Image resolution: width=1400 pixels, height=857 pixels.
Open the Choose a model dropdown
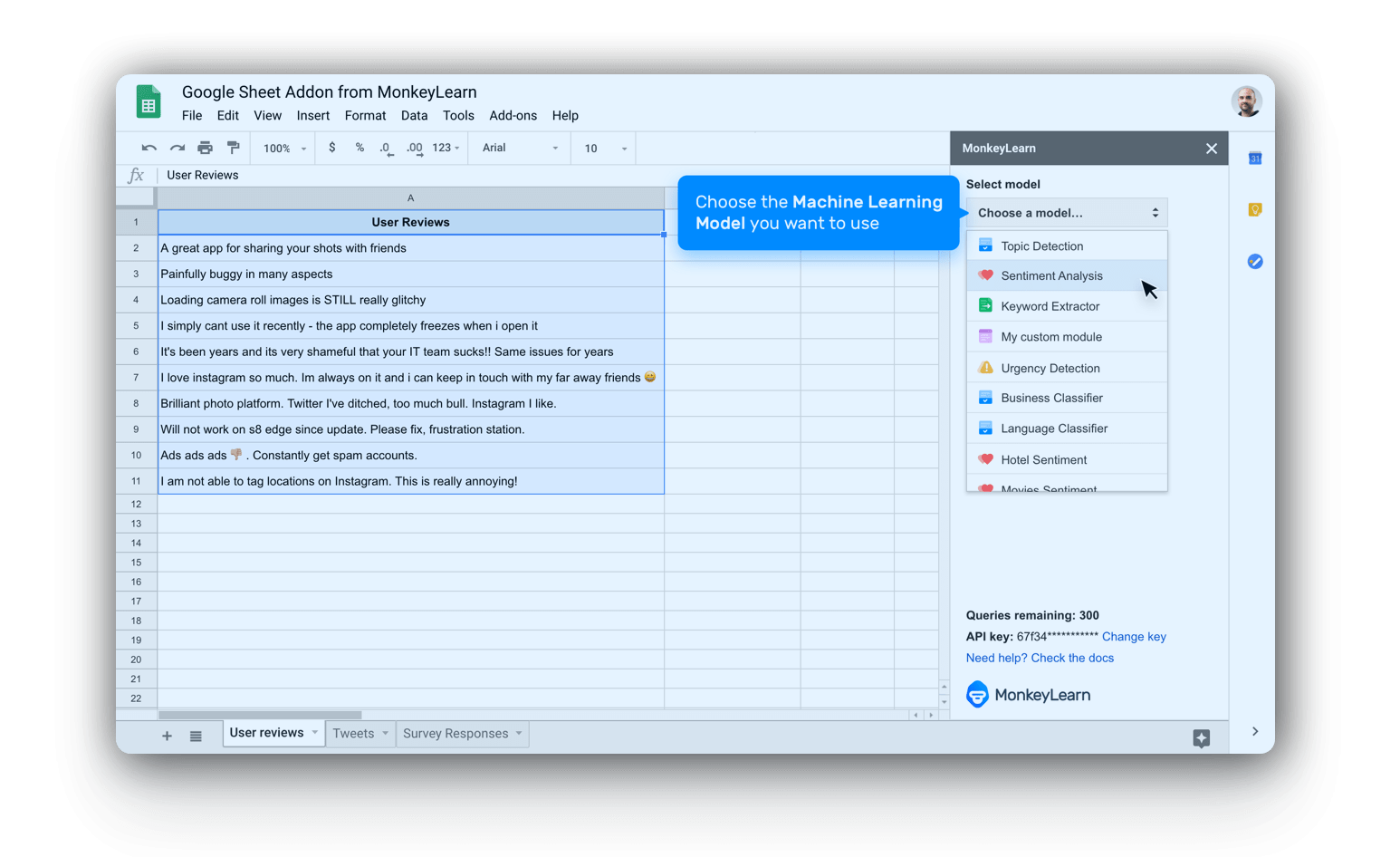tap(1067, 213)
